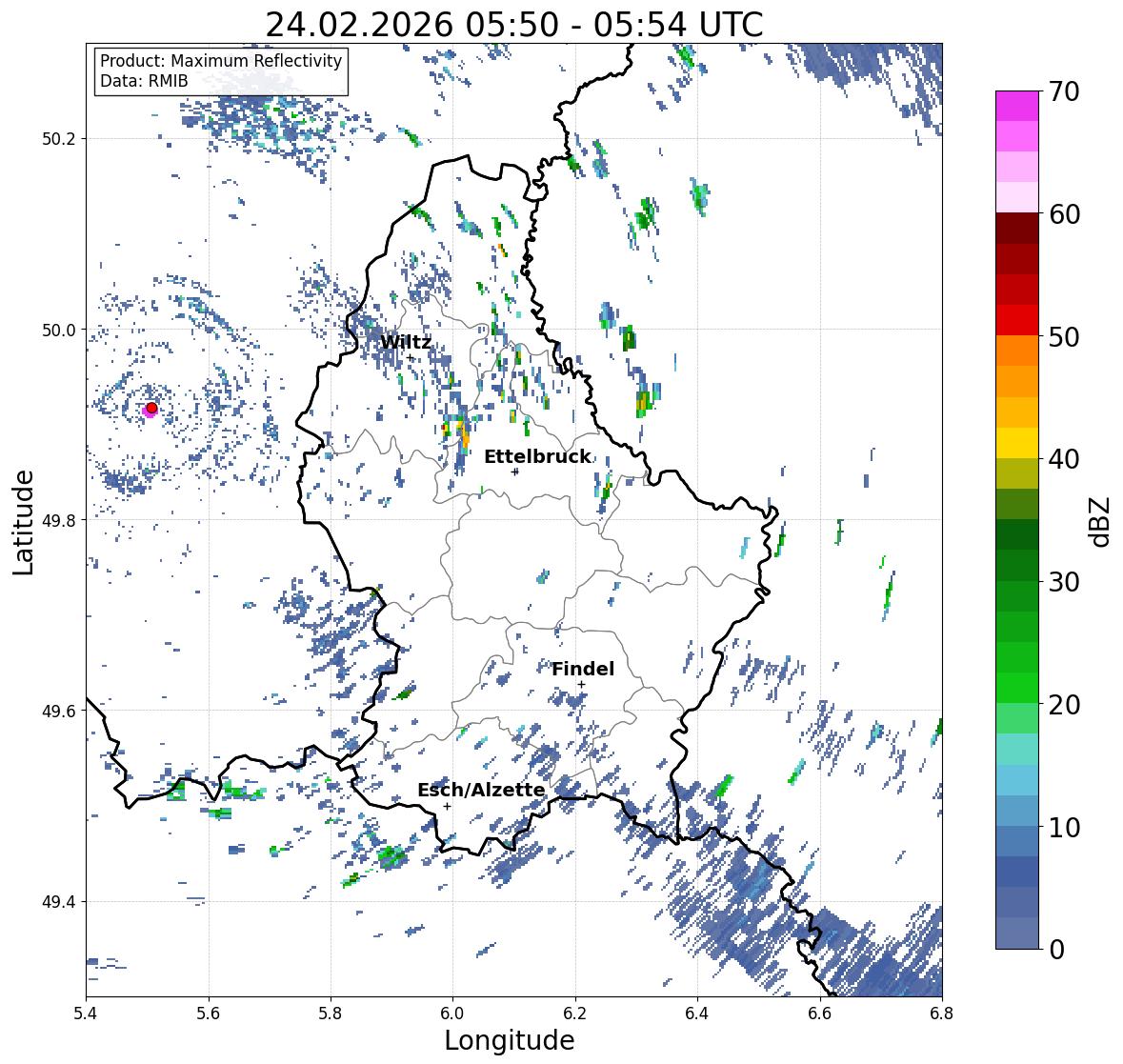Click the Ettelbruck city label
Viewport: 1123px width, 1064px height.
pyautogui.click(x=538, y=456)
